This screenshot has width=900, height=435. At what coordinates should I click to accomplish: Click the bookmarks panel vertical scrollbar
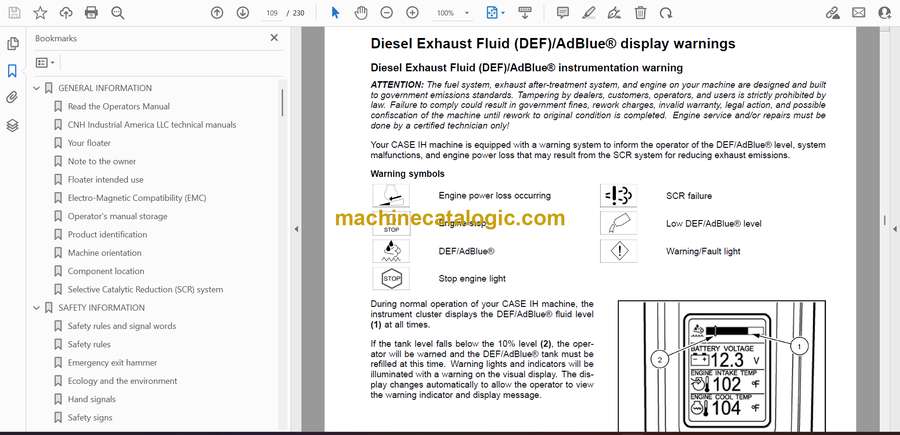(282, 103)
